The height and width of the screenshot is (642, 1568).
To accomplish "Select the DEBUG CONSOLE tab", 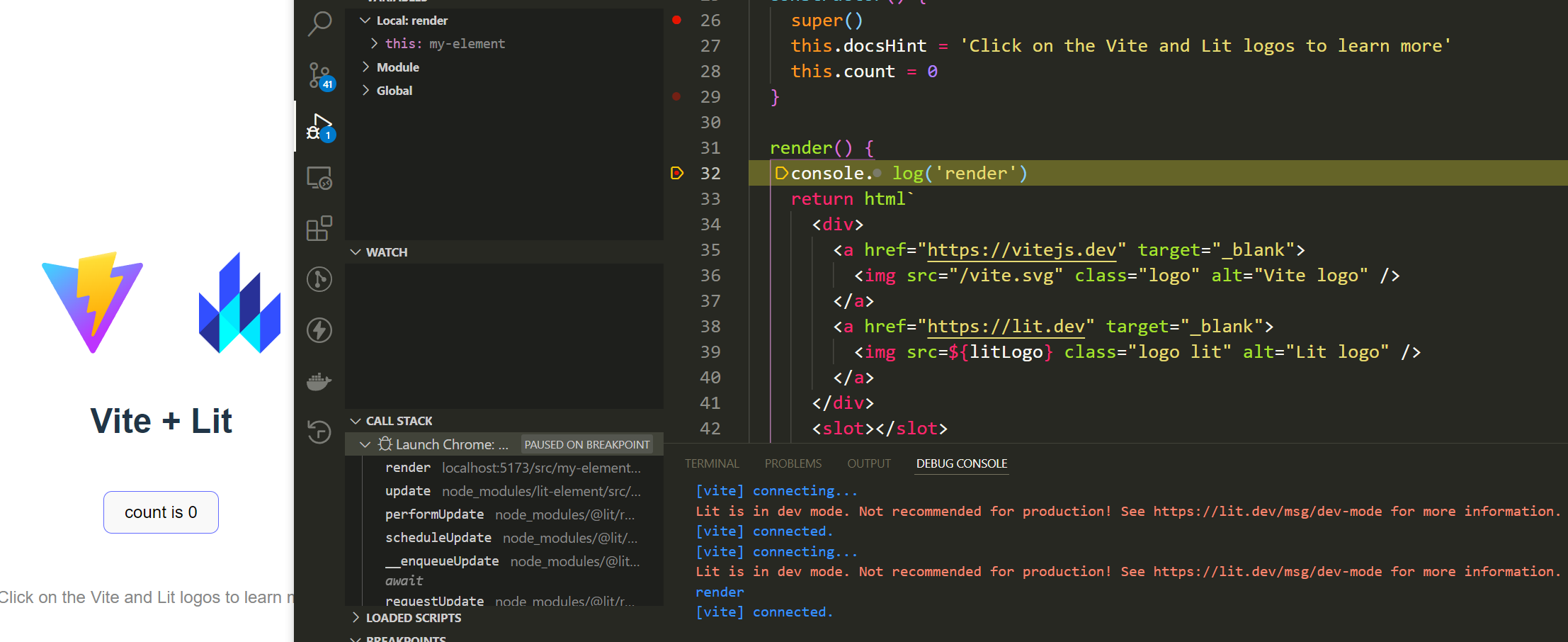I will (x=962, y=463).
